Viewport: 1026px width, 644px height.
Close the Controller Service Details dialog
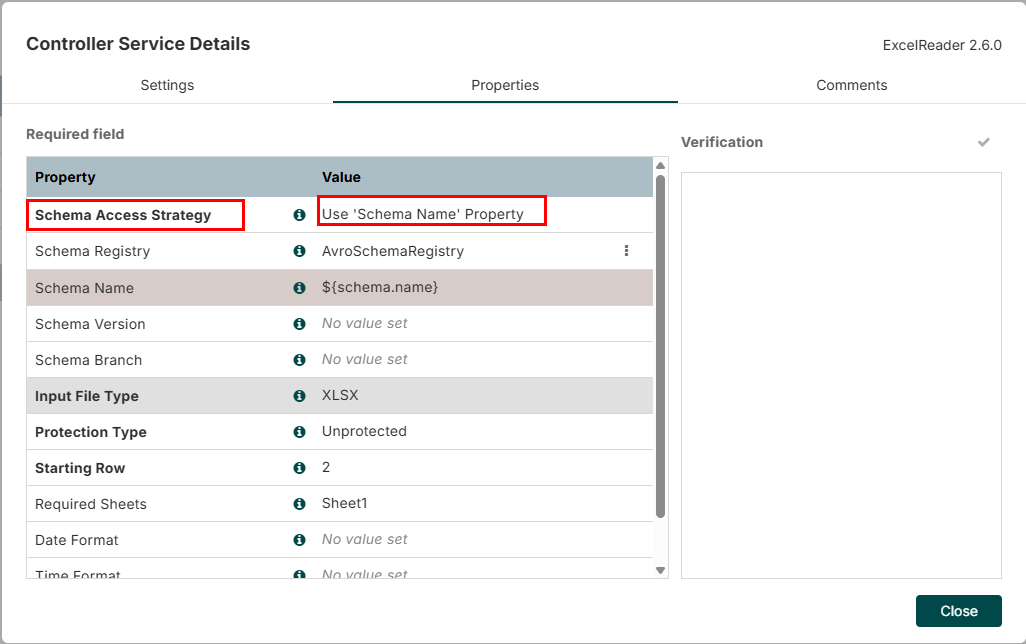coord(959,611)
